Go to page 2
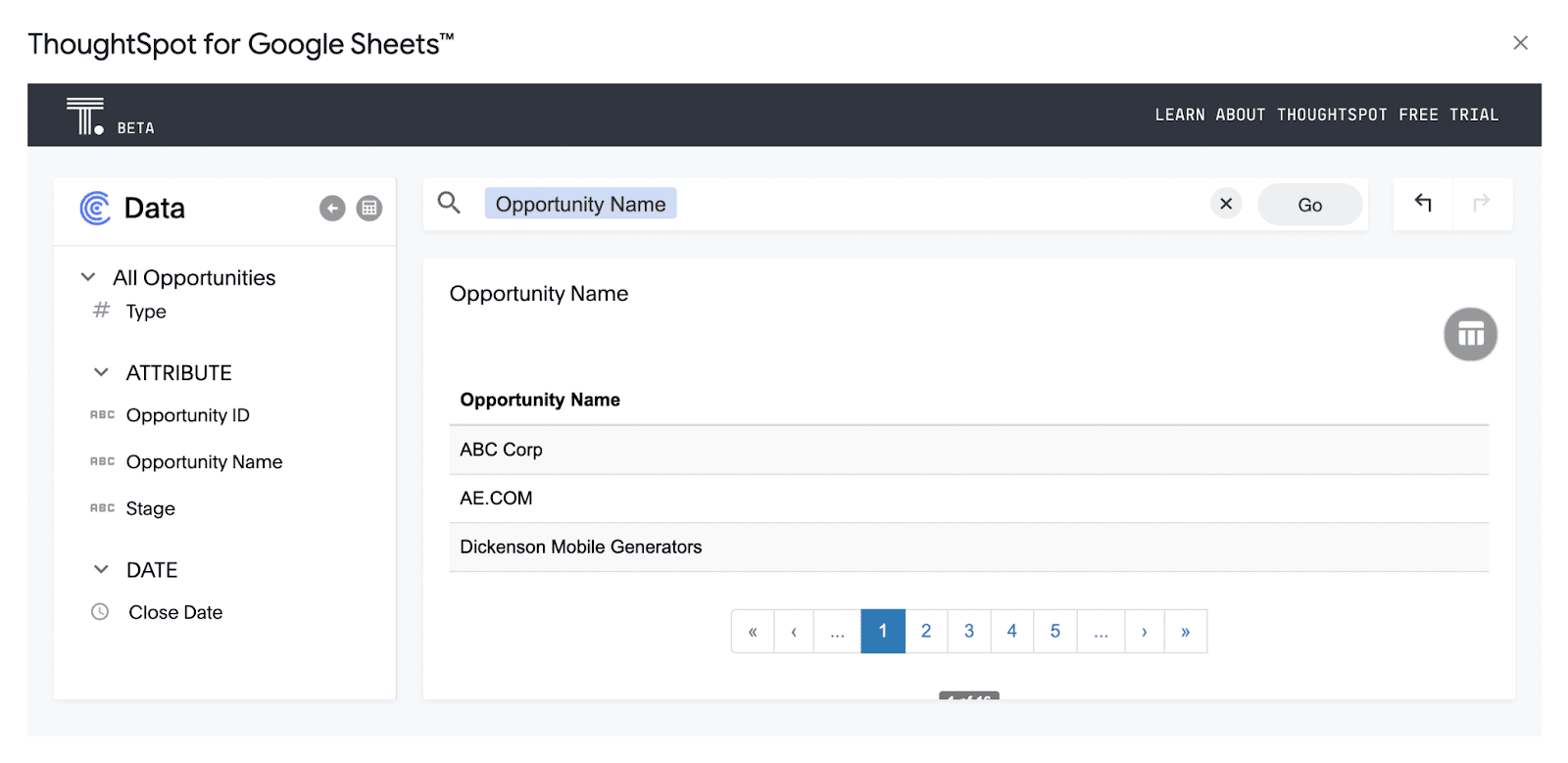 (926, 632)
